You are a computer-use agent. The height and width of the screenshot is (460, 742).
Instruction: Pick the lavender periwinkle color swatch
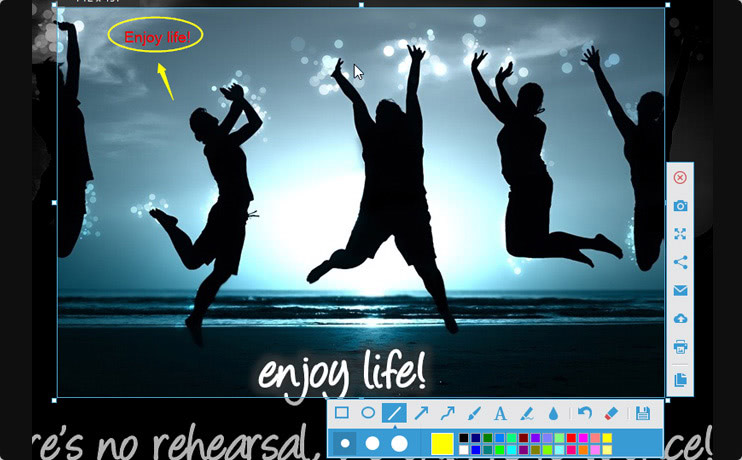(x=548, y=438)
